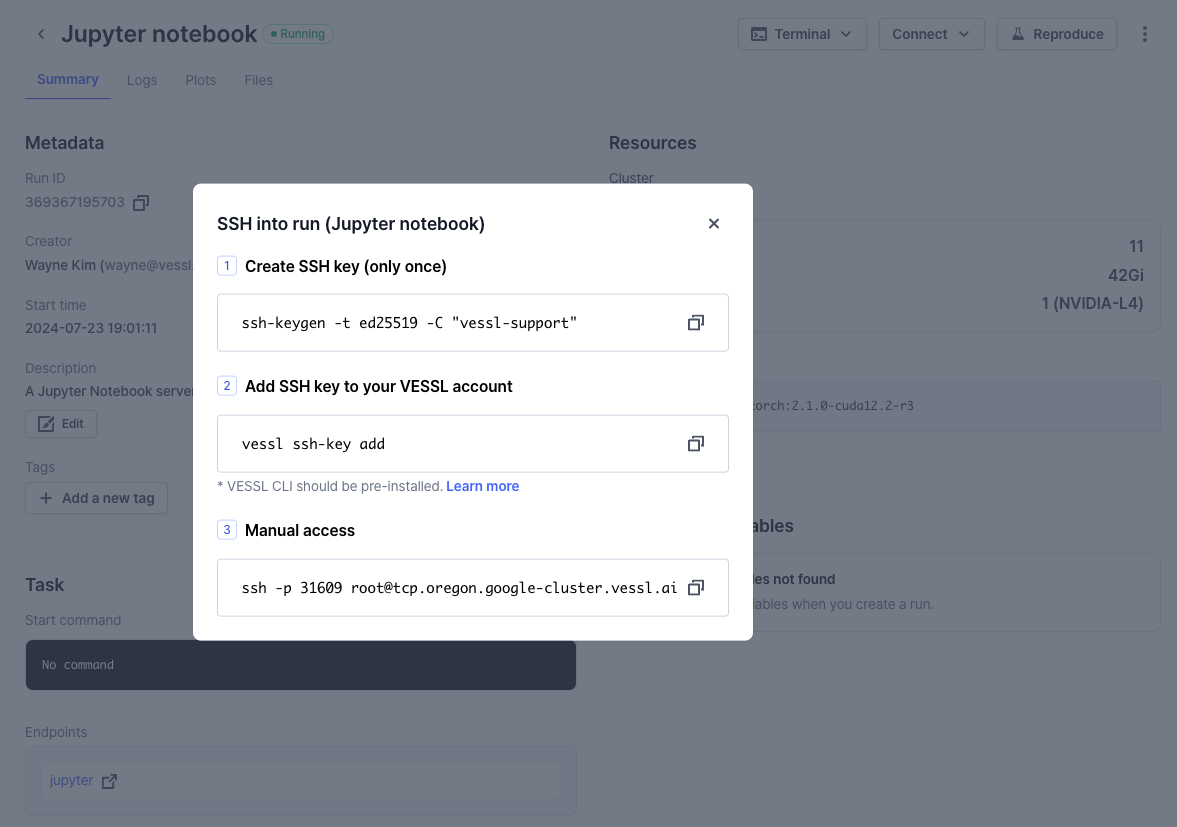
Task: Open the three-dot more options menu
Action: tap(1145, 34)
